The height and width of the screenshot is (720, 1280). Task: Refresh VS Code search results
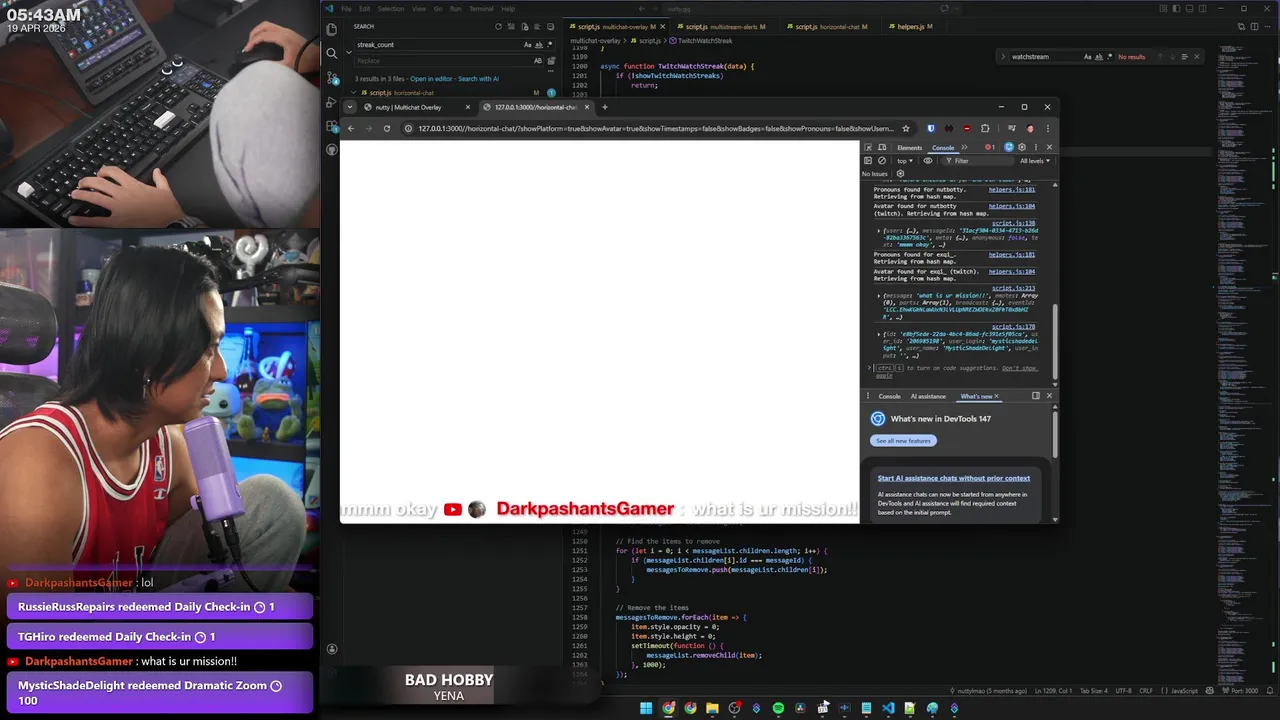(x=498, y=26)
